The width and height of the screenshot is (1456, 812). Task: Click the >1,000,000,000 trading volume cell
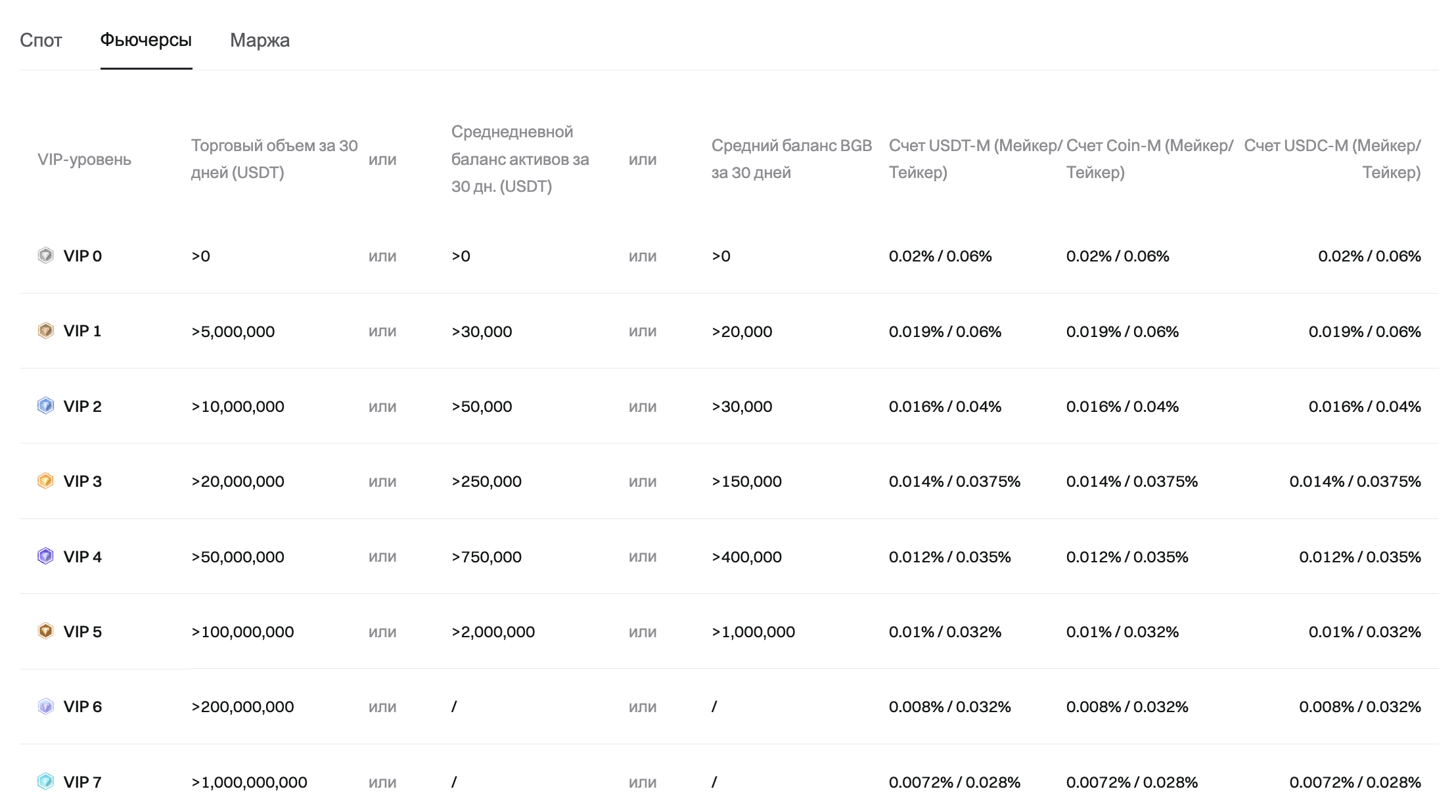249,782
